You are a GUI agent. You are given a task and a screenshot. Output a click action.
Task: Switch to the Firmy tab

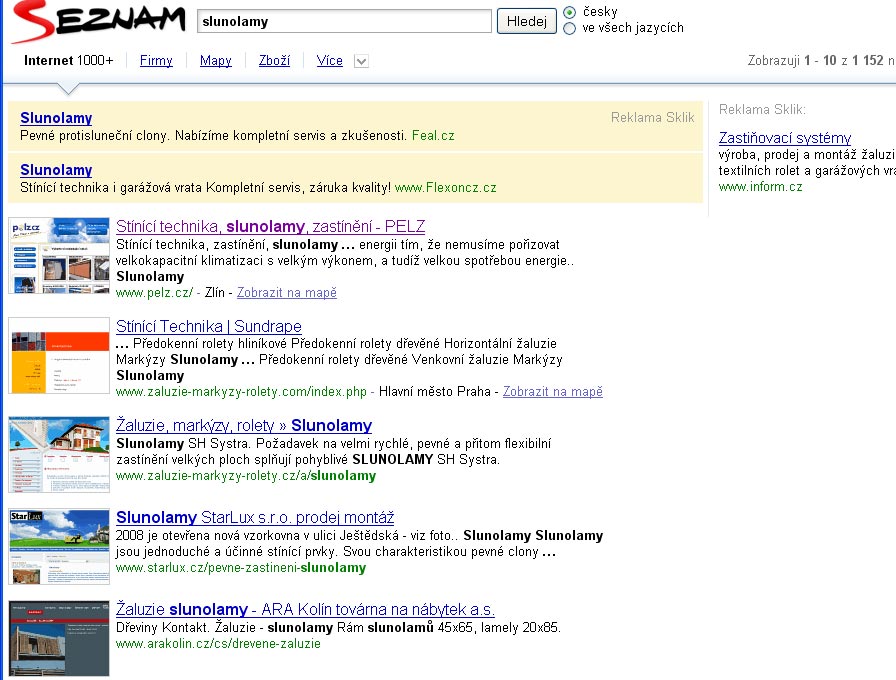point(156,61)
